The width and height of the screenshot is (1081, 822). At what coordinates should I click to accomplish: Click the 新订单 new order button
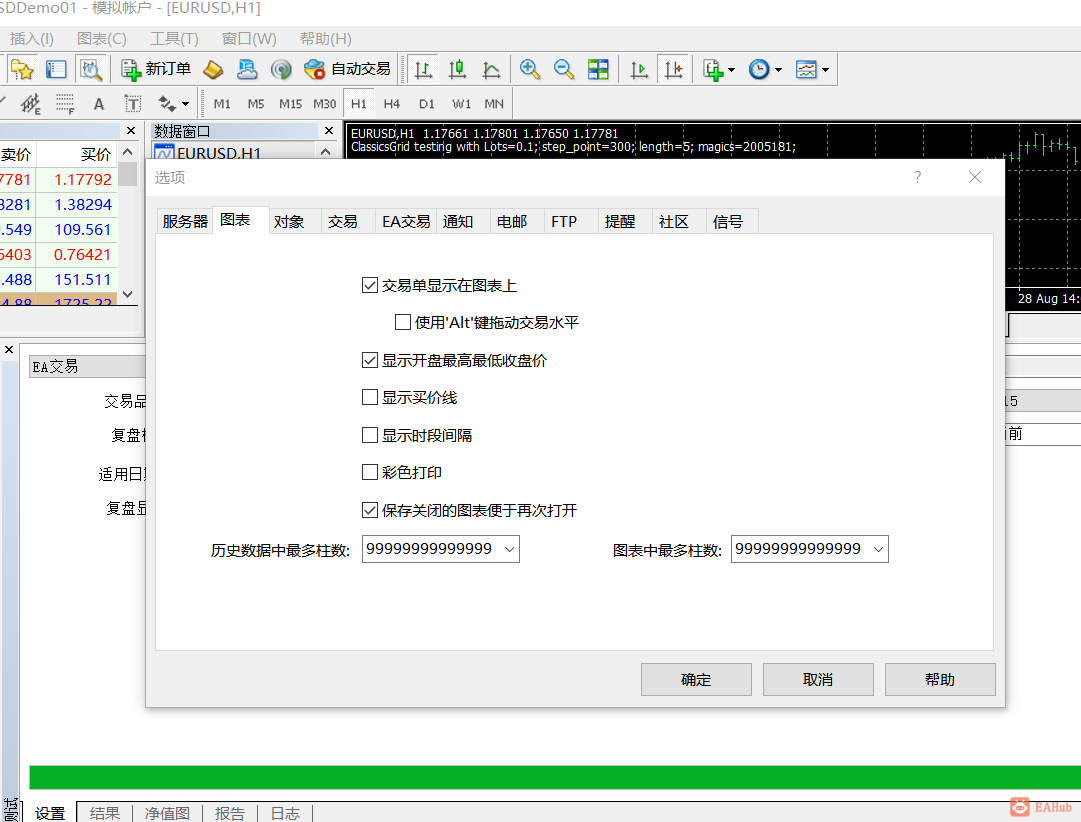point(156,69)
